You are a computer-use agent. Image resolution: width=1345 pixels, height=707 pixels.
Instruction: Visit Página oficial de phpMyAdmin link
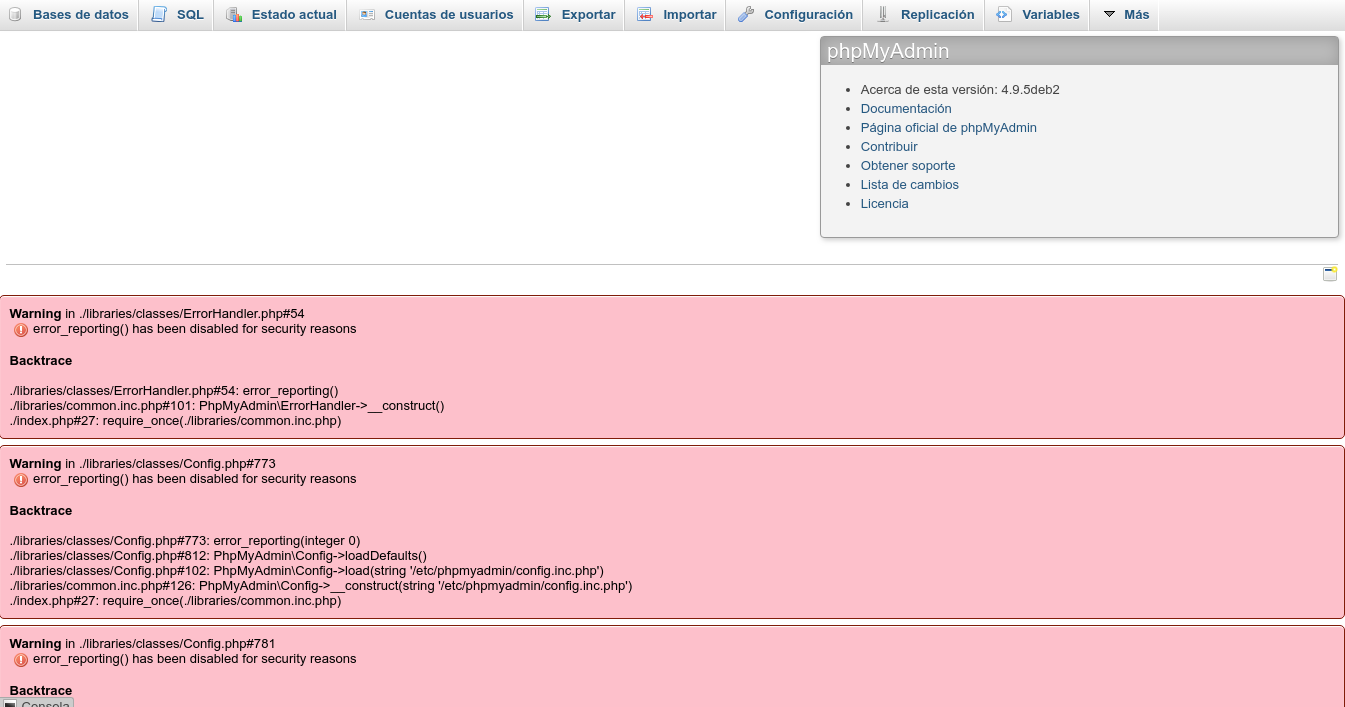[x=949, y=128]
